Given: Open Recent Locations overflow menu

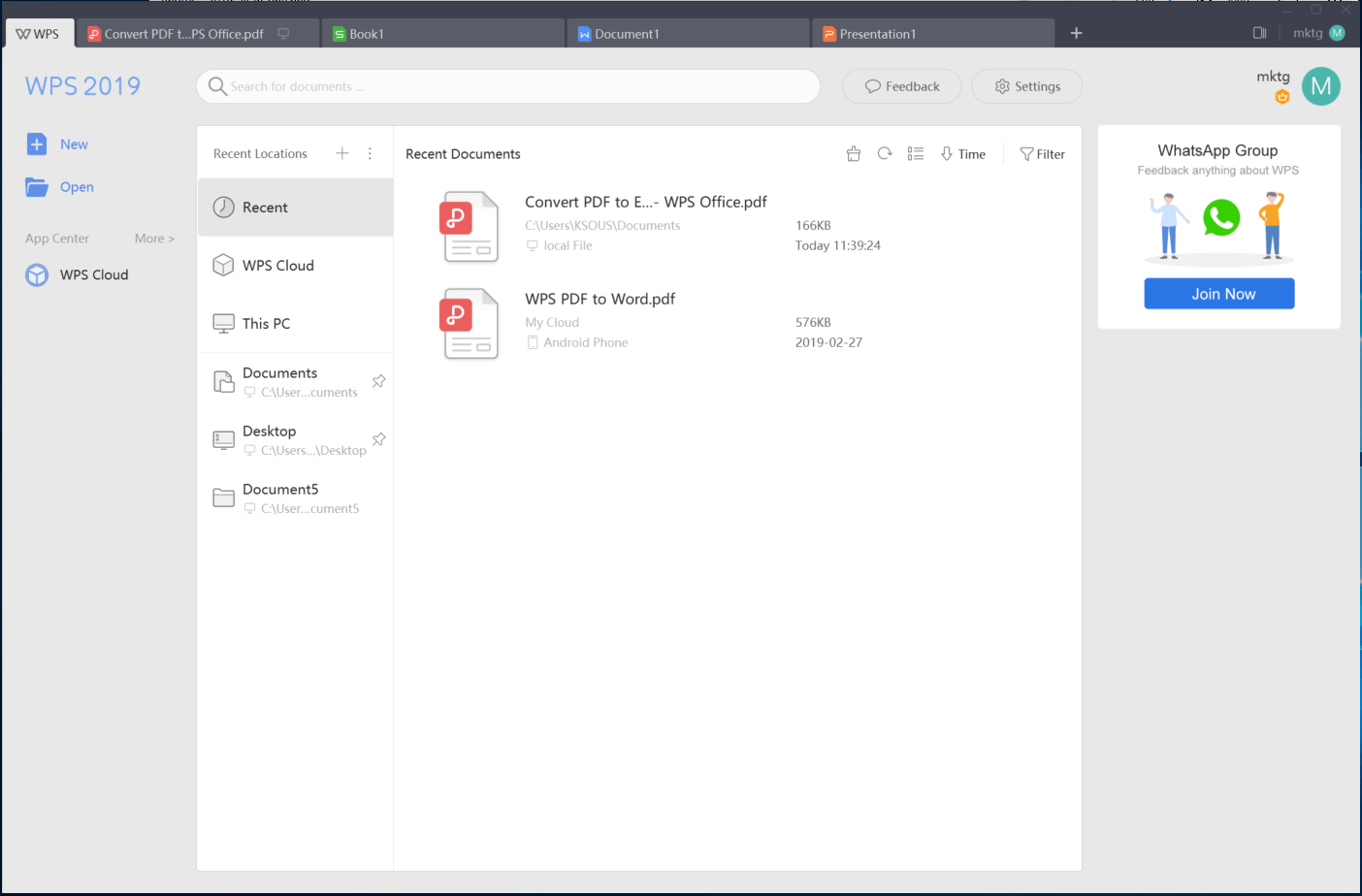Looking at the screenshot, I should click(370, 153).
